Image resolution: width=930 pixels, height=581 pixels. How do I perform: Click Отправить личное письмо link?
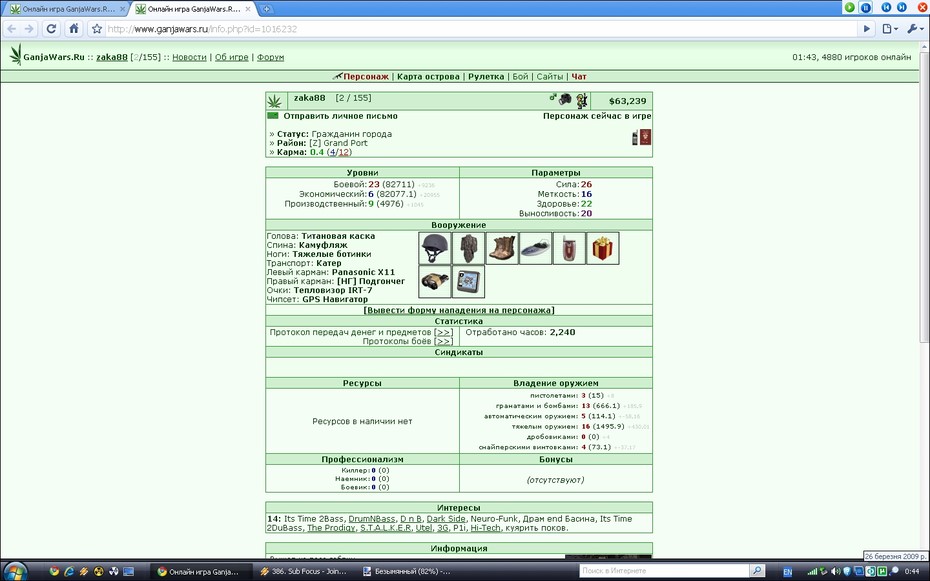click(x=340, y=116)
